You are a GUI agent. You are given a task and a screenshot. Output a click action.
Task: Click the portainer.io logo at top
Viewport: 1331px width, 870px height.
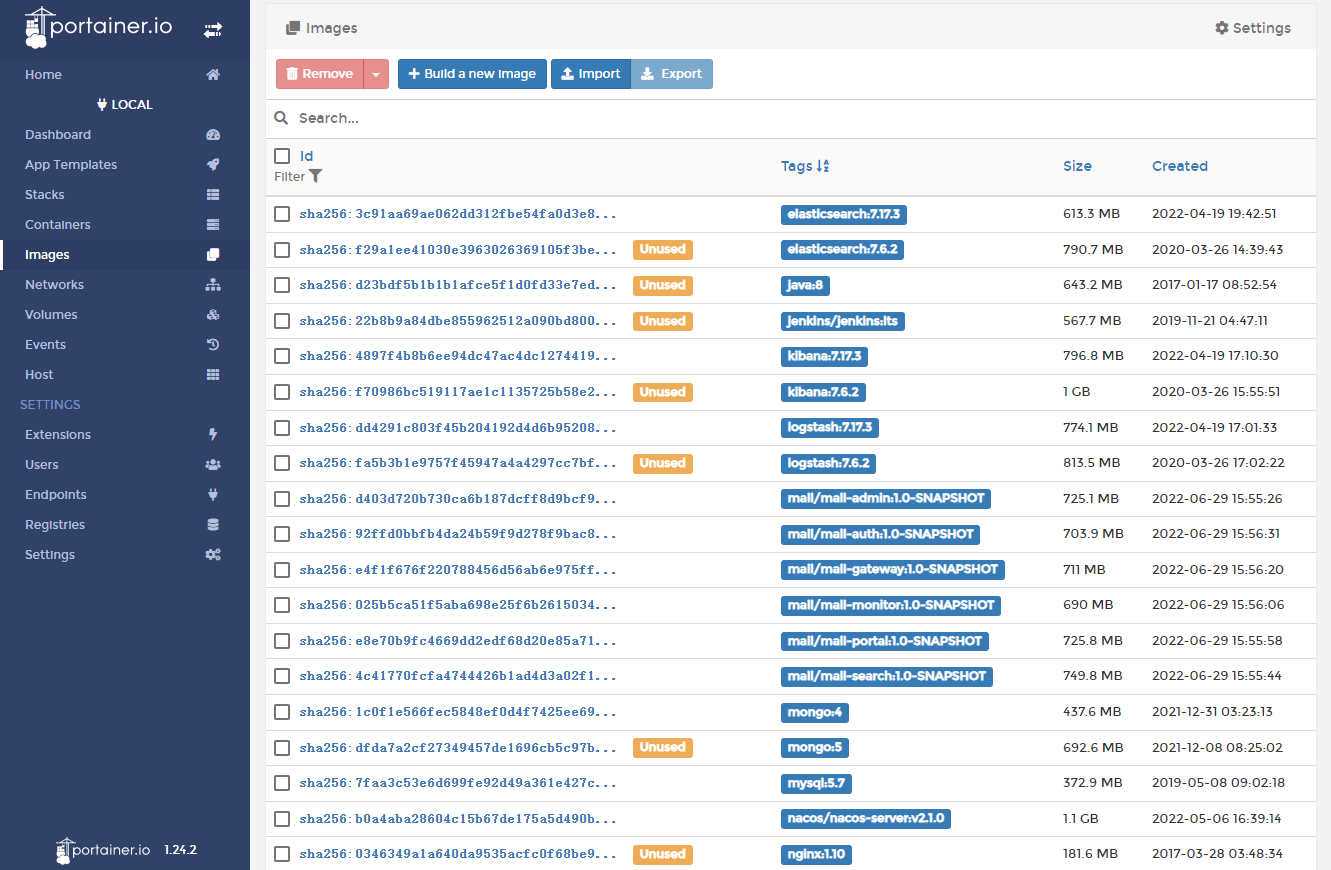click(98, 28)
